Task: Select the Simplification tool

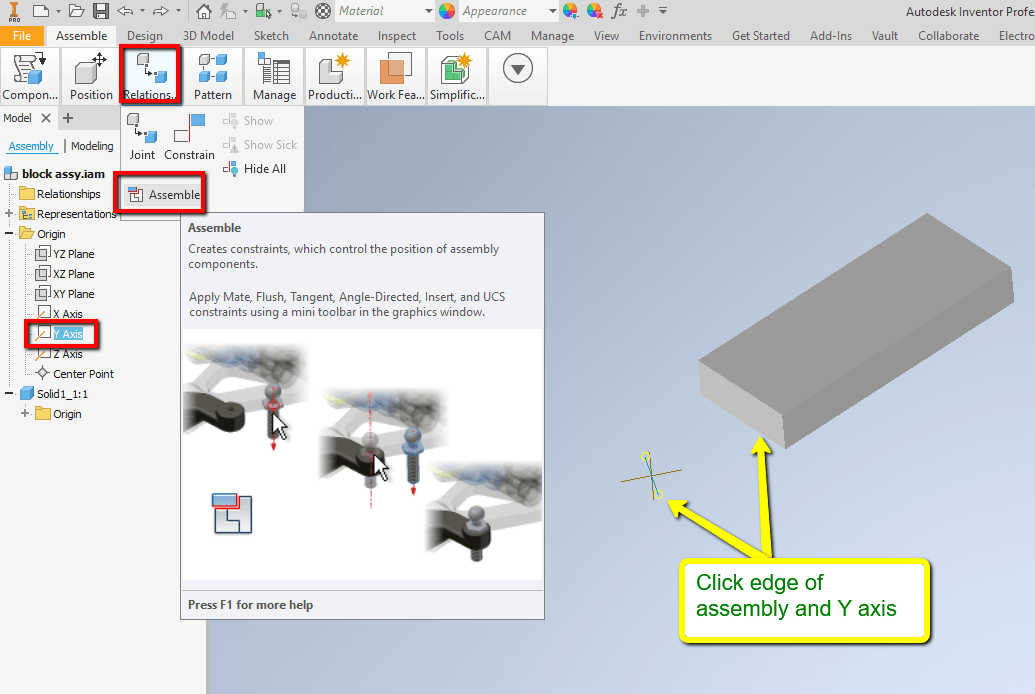Action: (x=456, y=75)
